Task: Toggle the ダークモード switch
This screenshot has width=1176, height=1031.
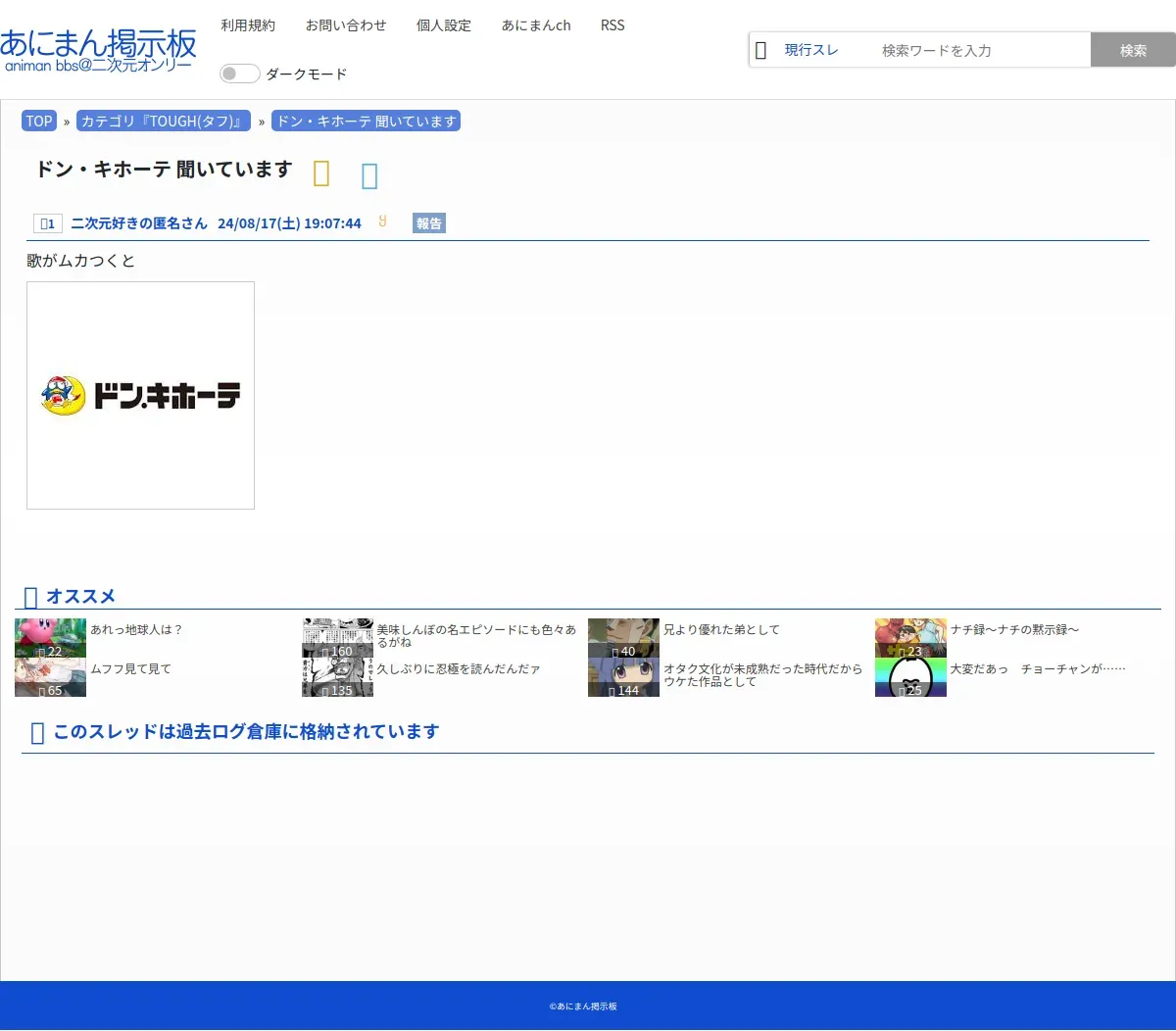Action: point(240,74)
